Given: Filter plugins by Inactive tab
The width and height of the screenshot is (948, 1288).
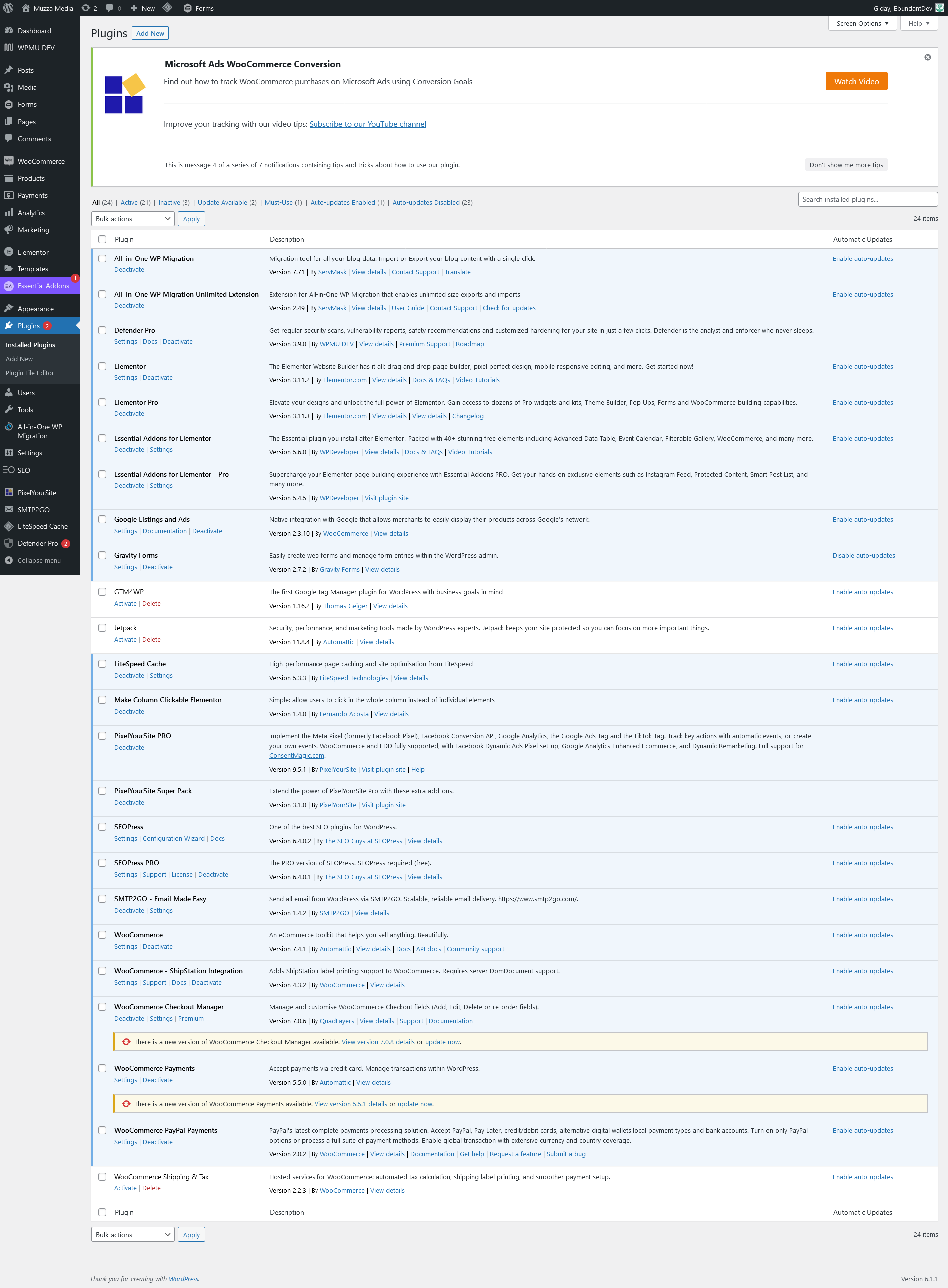Looking at the screenshot, I should [x=169, y=203].
